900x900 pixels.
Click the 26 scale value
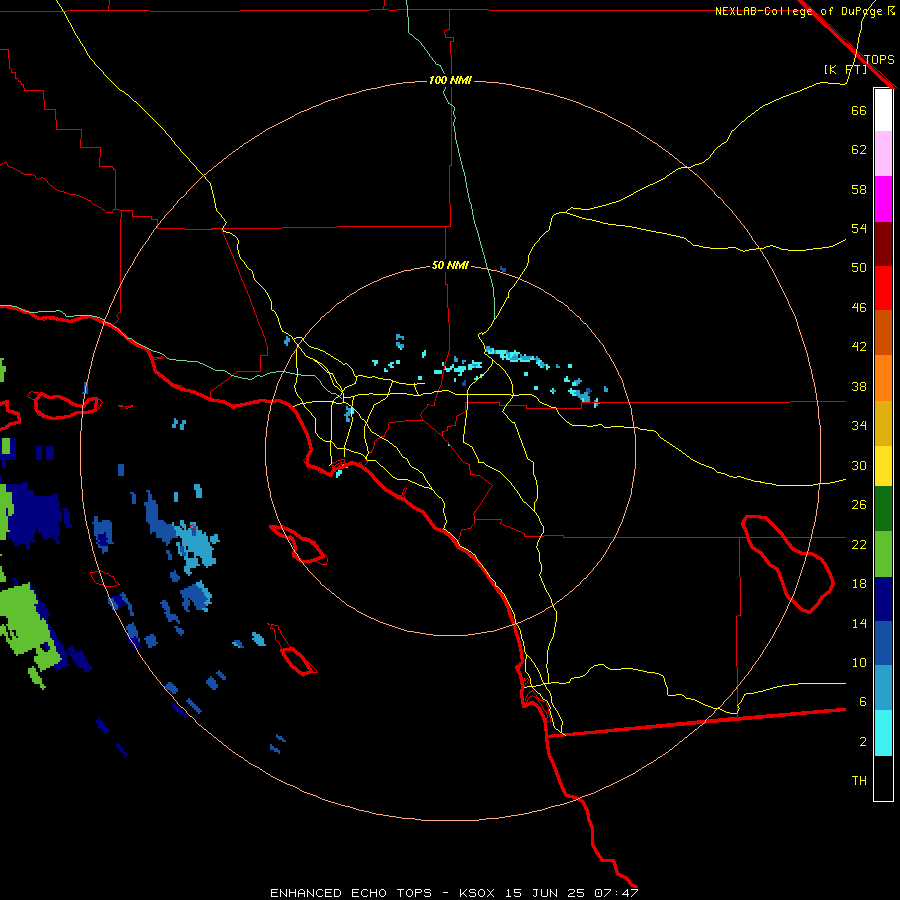tap(859, 505)
